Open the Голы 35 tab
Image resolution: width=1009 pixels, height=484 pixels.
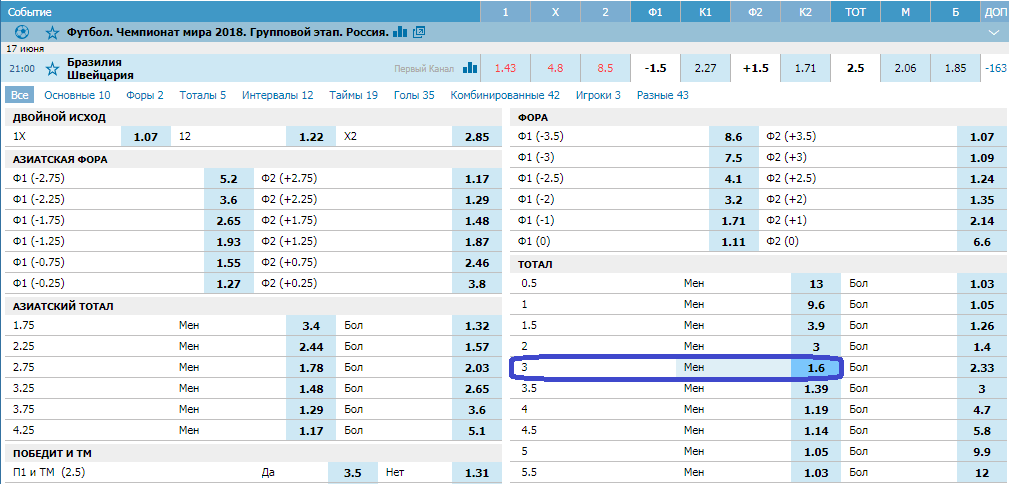tap(414, 95)
